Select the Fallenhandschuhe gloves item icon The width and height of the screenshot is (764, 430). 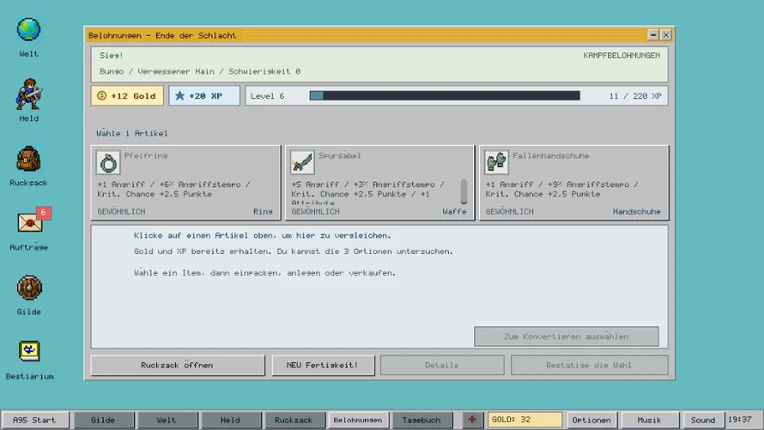click(496, 162)
